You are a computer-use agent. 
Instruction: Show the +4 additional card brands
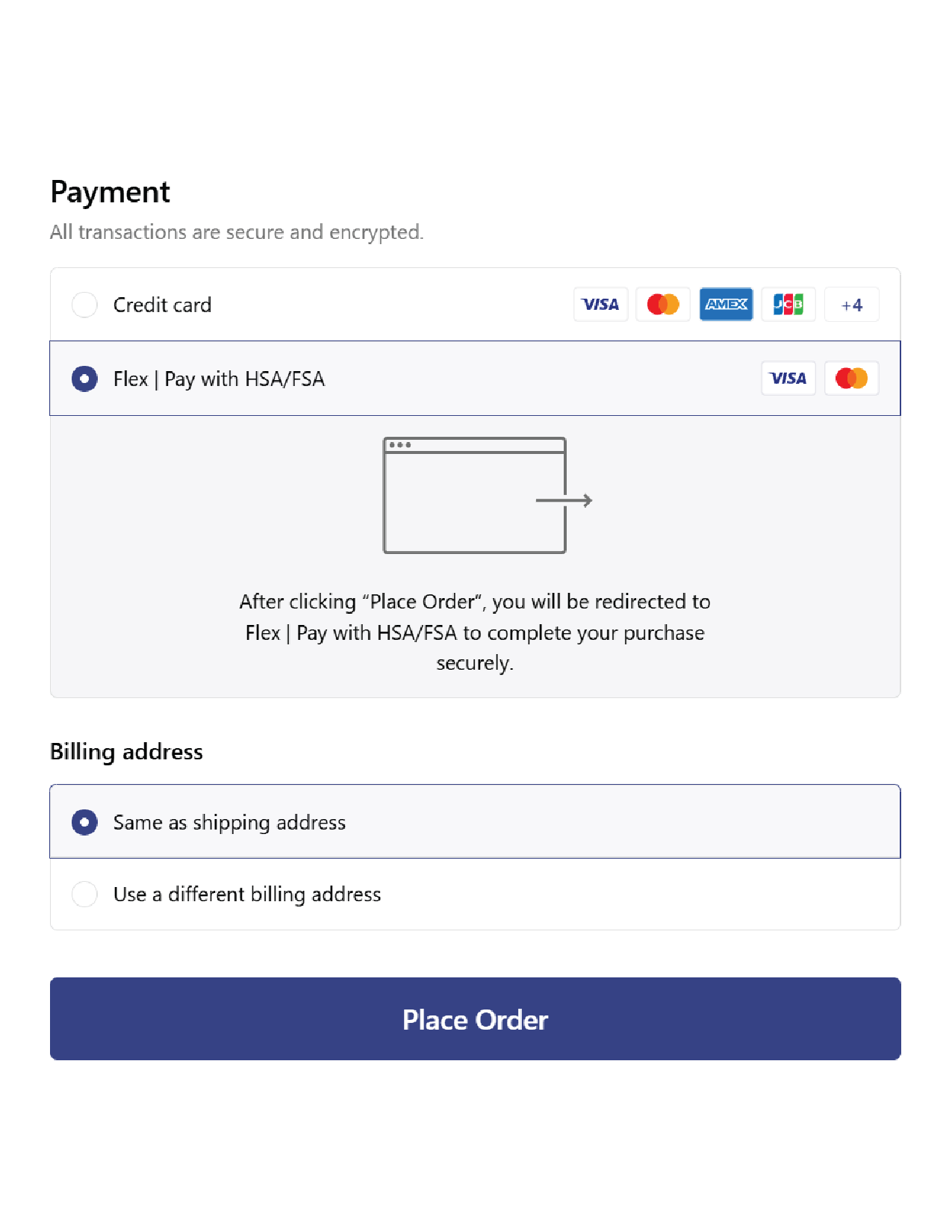pyautogui.click(x=851, y=305)
